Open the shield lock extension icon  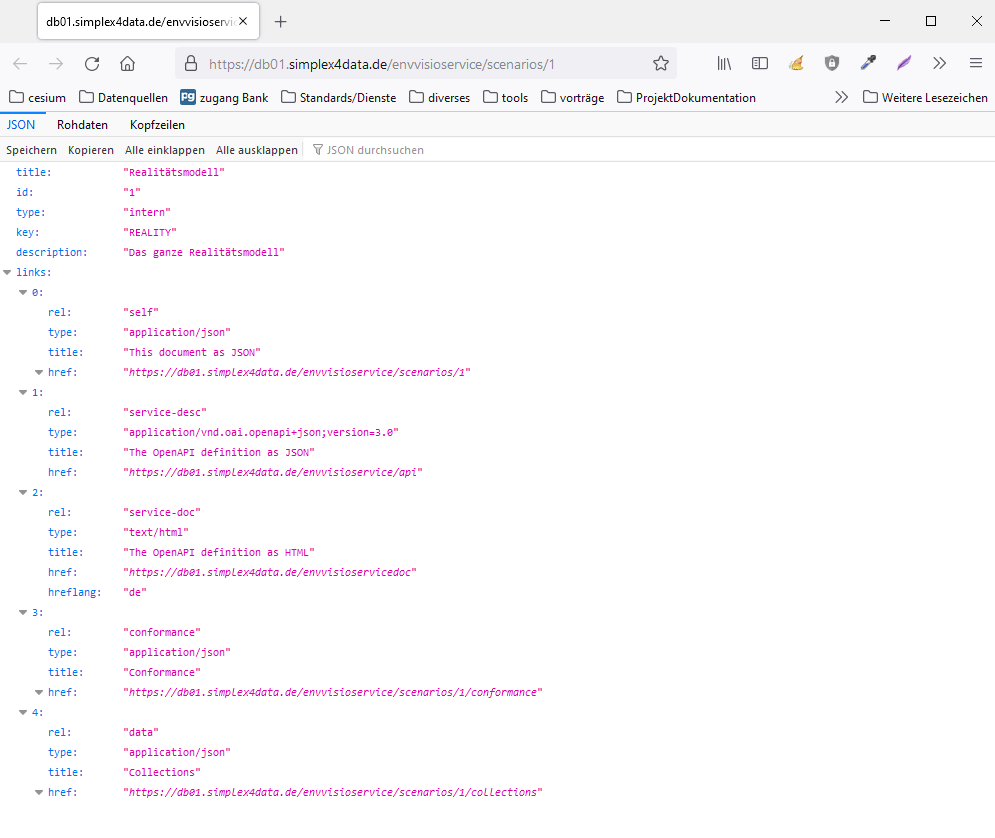pyautogui.click(x=832, y=64)
